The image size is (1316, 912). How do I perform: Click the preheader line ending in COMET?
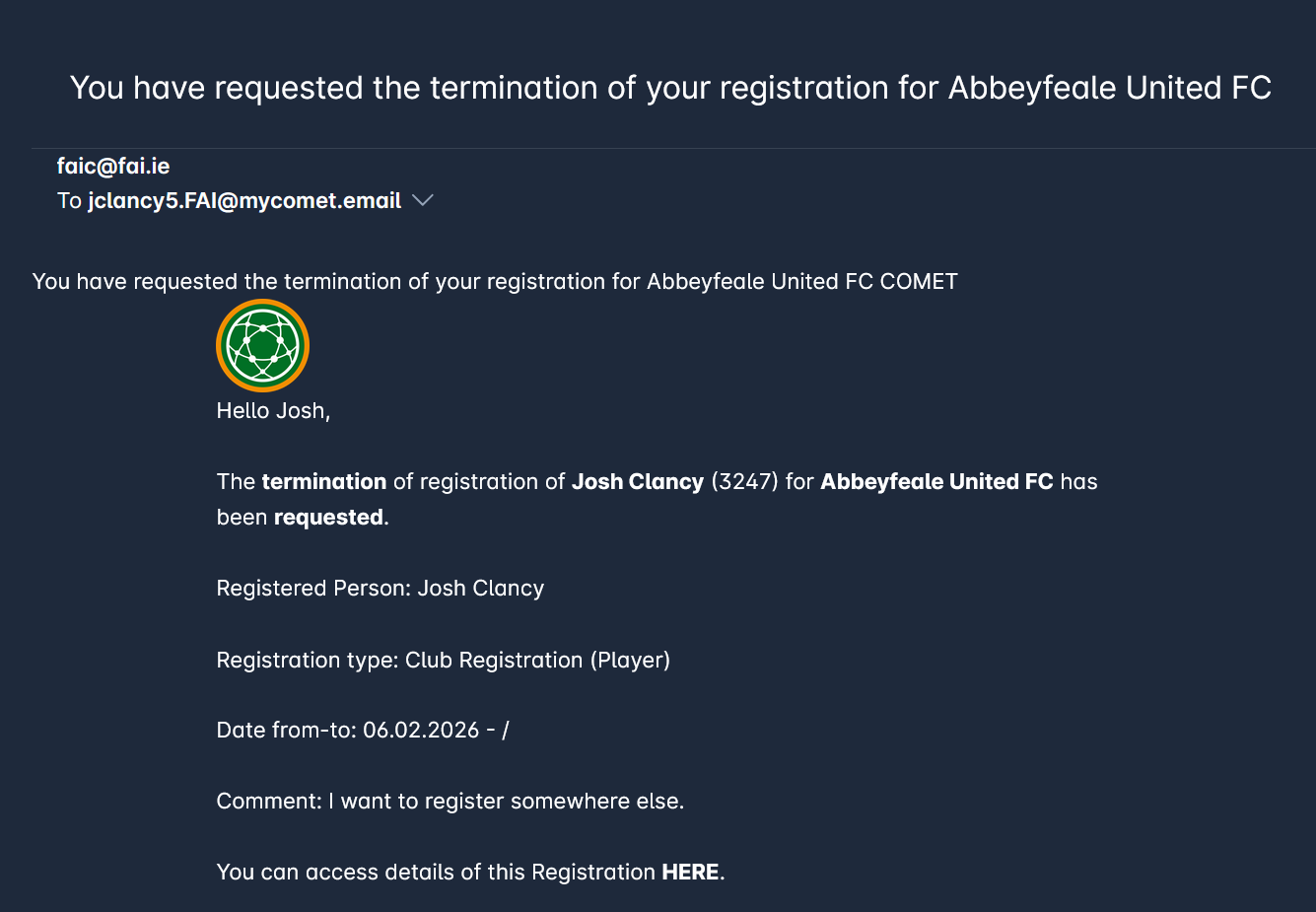[495, 282]
